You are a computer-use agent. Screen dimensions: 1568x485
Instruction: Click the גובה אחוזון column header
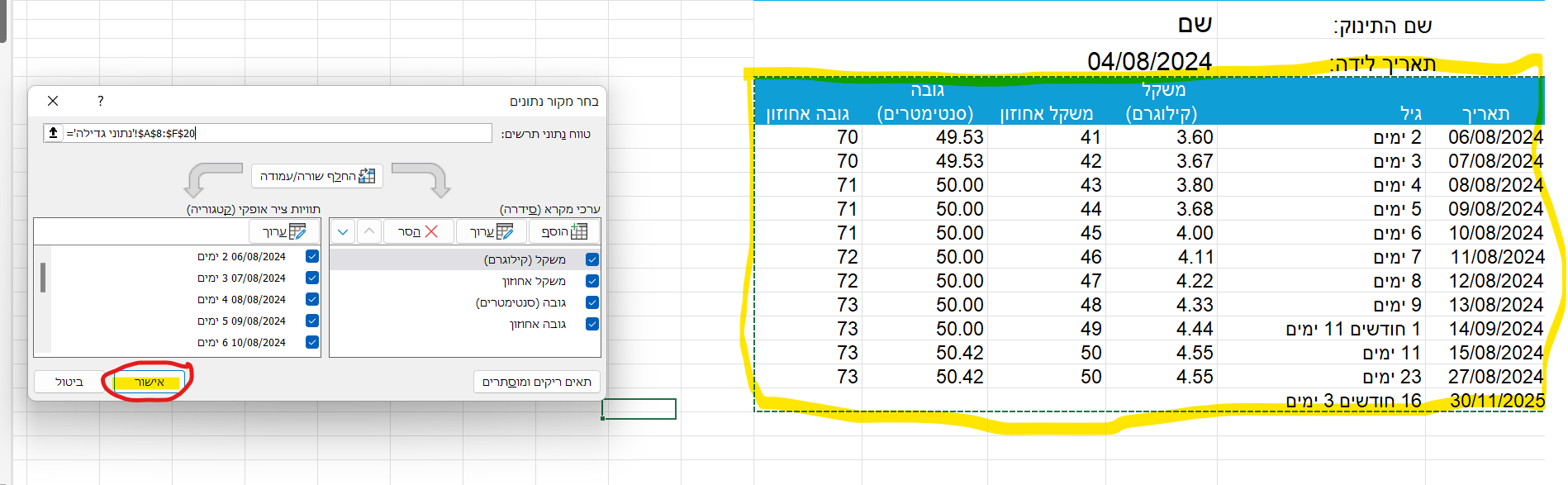pyautogui.click(x=807, y=114)
